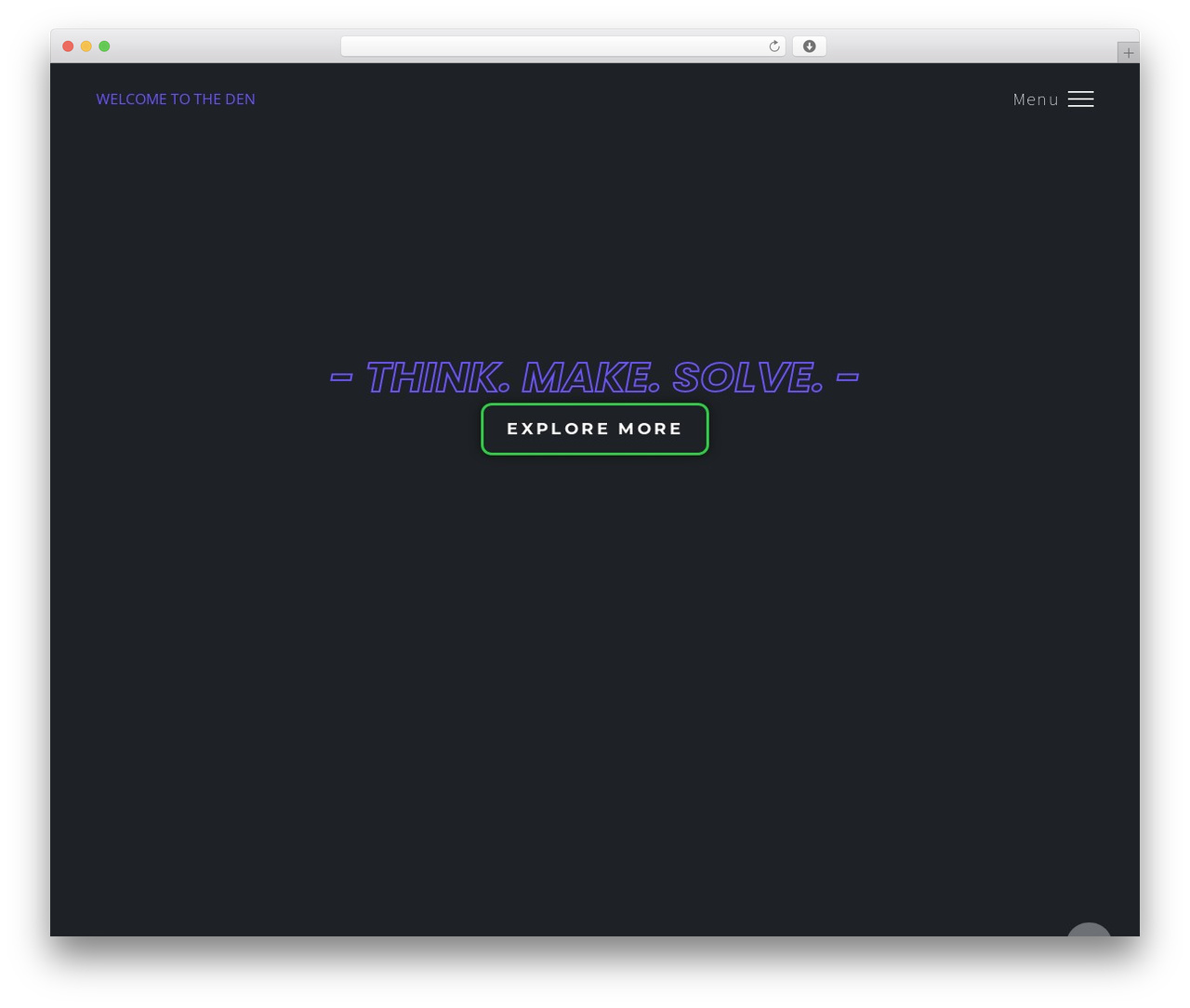Minimize the window with yellow button
This screenshot has width=1190, height=1008.
click(86, 46)
